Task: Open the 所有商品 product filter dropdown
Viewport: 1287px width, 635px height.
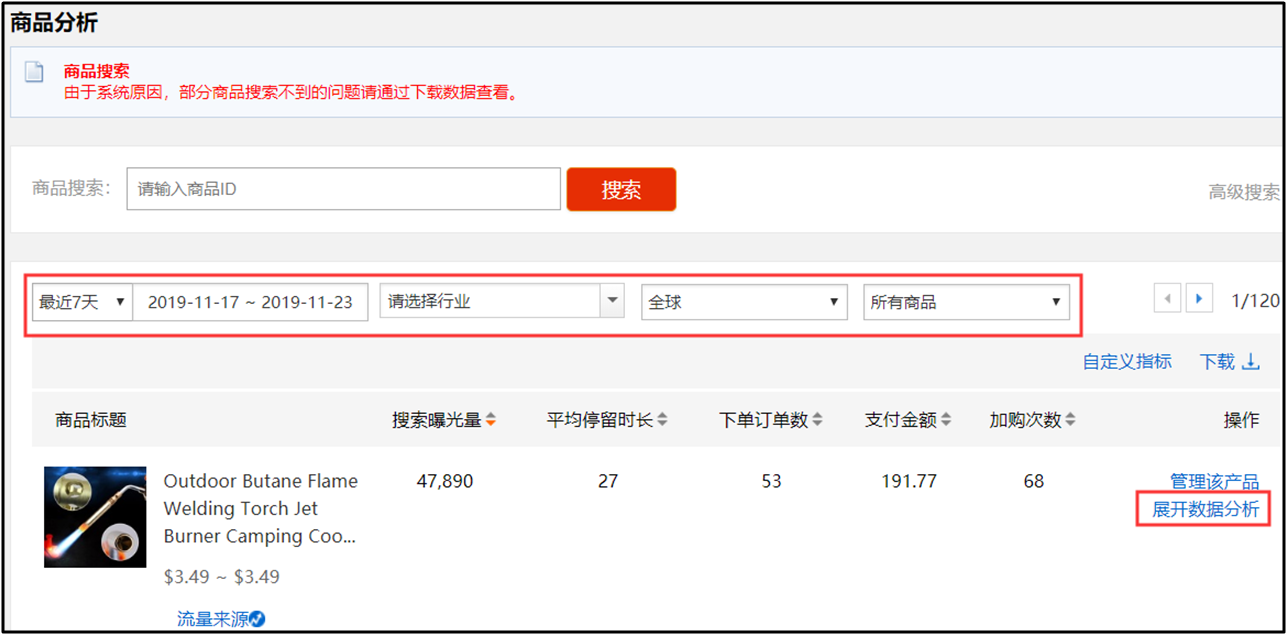Action: click(965, 302)
